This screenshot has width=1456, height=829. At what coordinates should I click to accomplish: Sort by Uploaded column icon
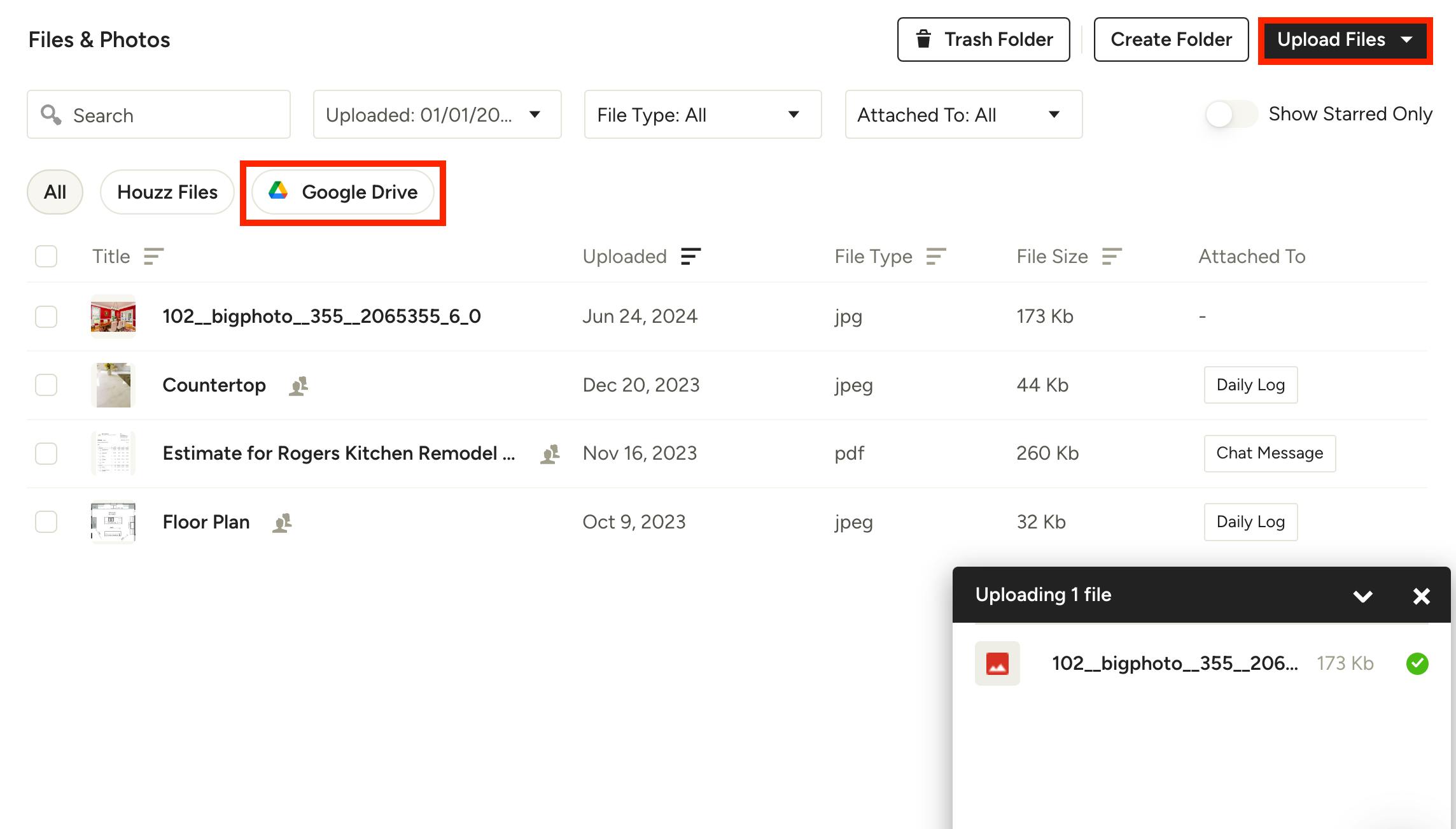pyautogui.click(x=690, y=257)
